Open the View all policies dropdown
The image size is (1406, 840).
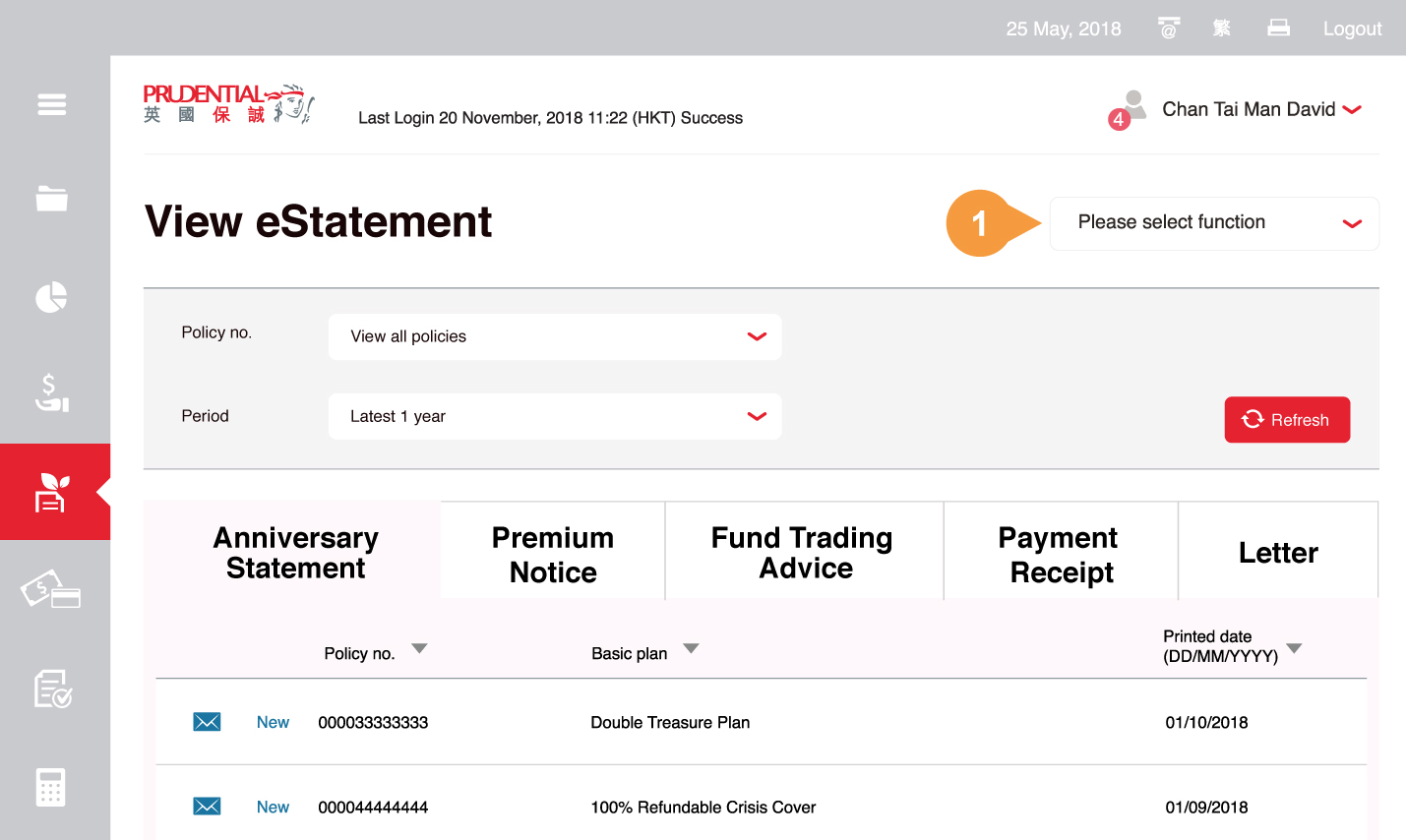tap(555, 336)
